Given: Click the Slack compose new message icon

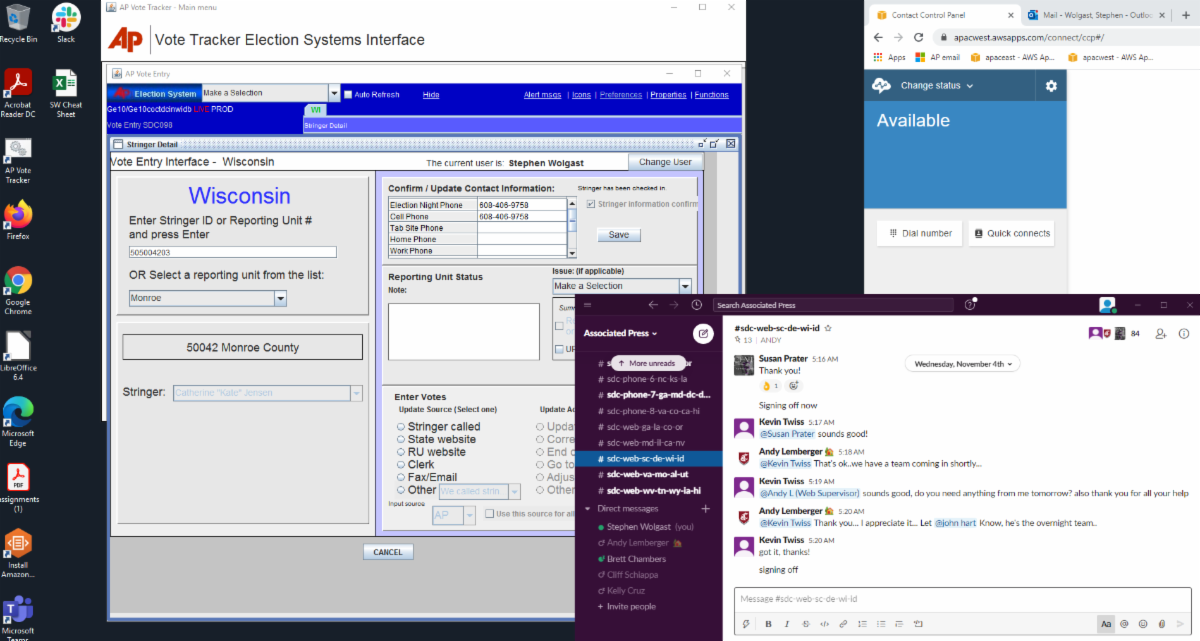Looking at the screenshot, I should (703, 333).
